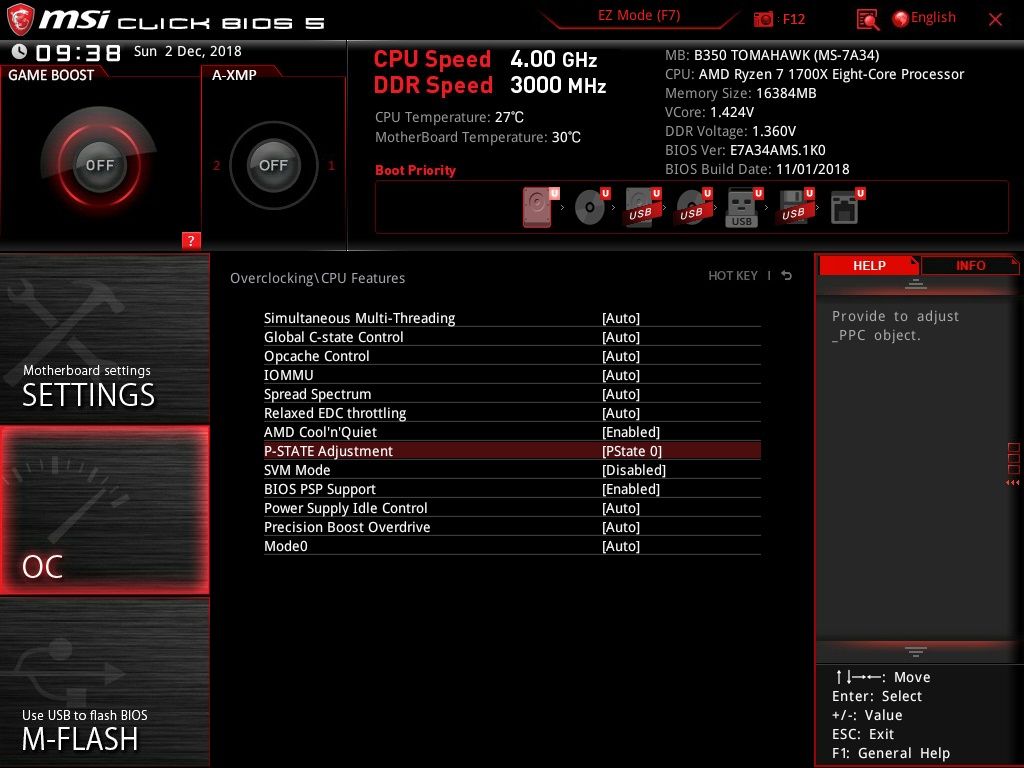Switch to EZ Mode (F7)
This screenshot has height=768, width=1024.
coord(639,16)
